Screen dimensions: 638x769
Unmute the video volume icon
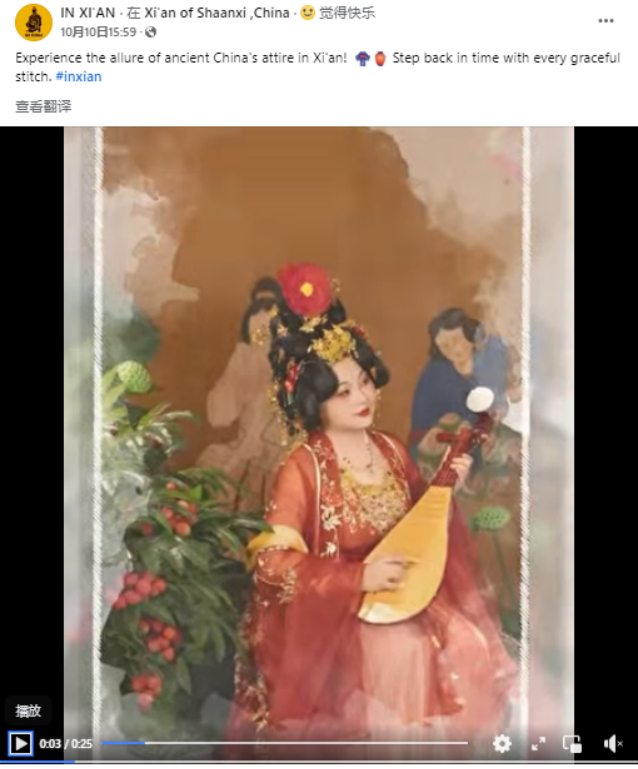click(x=613, y=743)
